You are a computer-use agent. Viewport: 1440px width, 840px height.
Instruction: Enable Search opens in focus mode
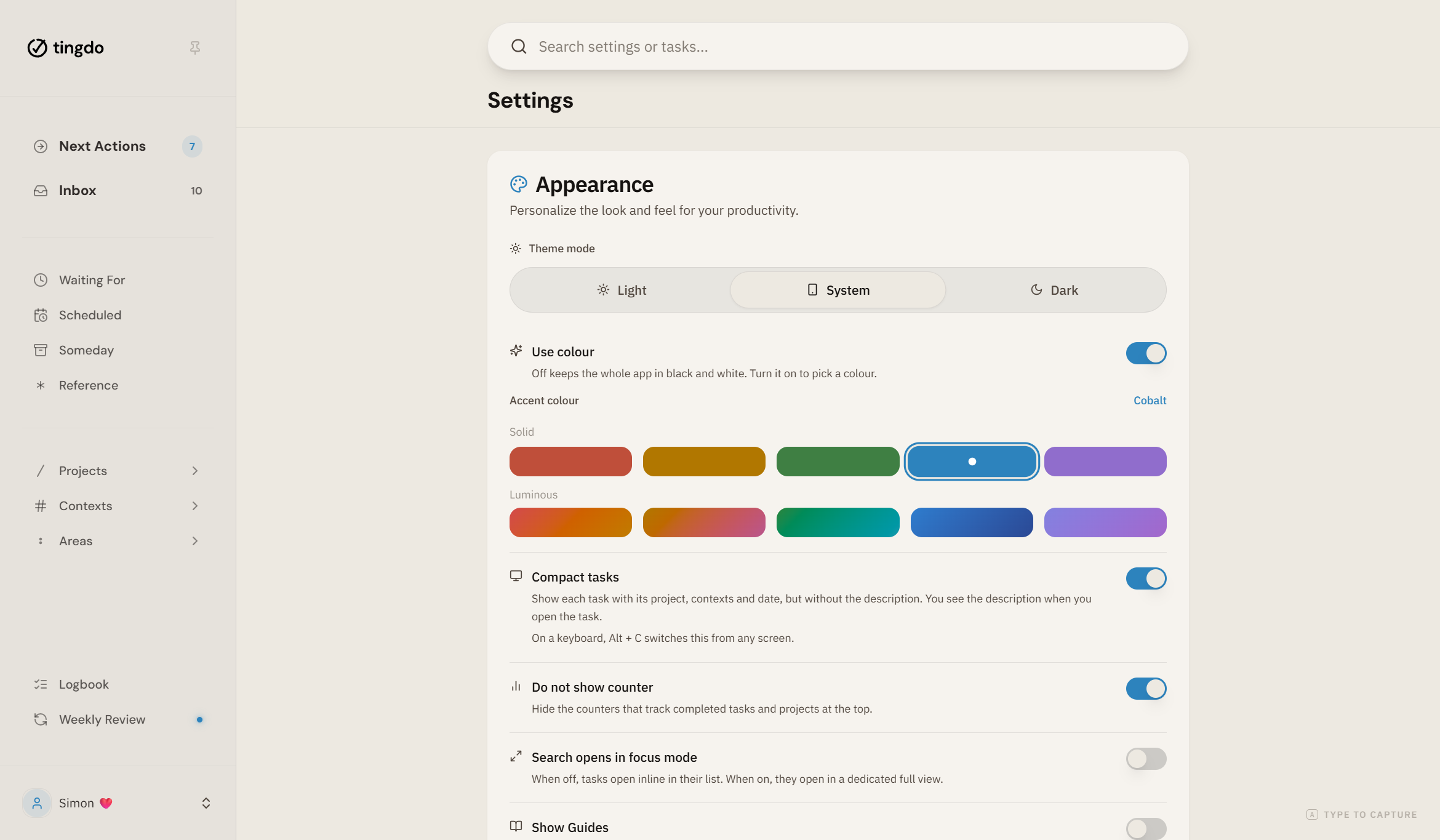coord(1146,759)
